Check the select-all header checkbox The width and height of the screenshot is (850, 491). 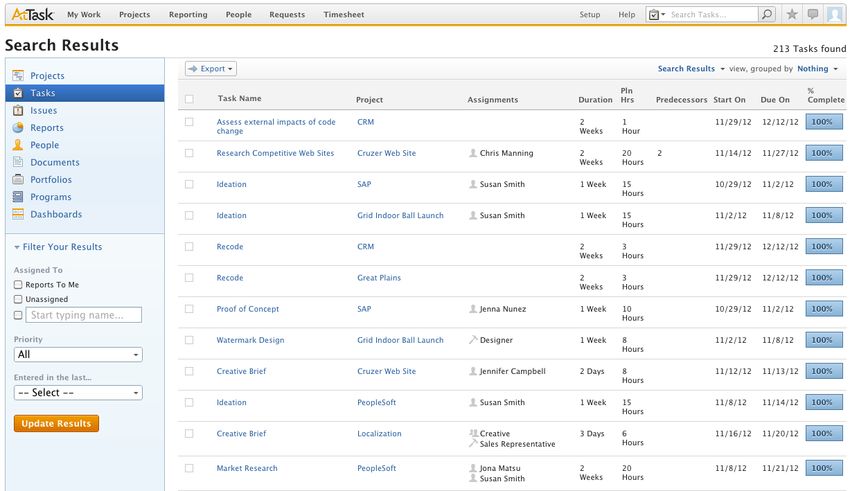[x=189, y=99]
